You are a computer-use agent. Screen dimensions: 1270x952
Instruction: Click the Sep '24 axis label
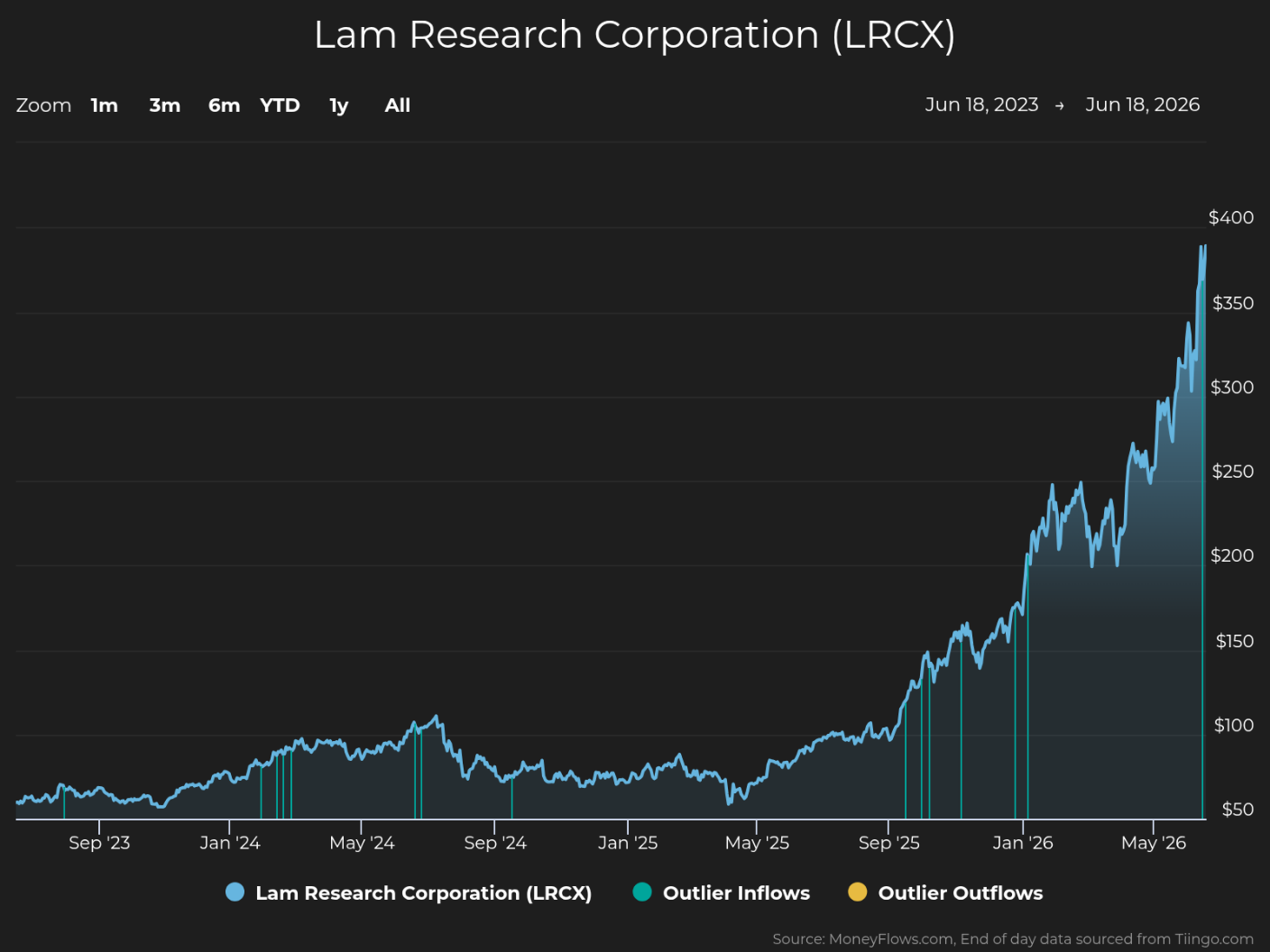point(495,843)
